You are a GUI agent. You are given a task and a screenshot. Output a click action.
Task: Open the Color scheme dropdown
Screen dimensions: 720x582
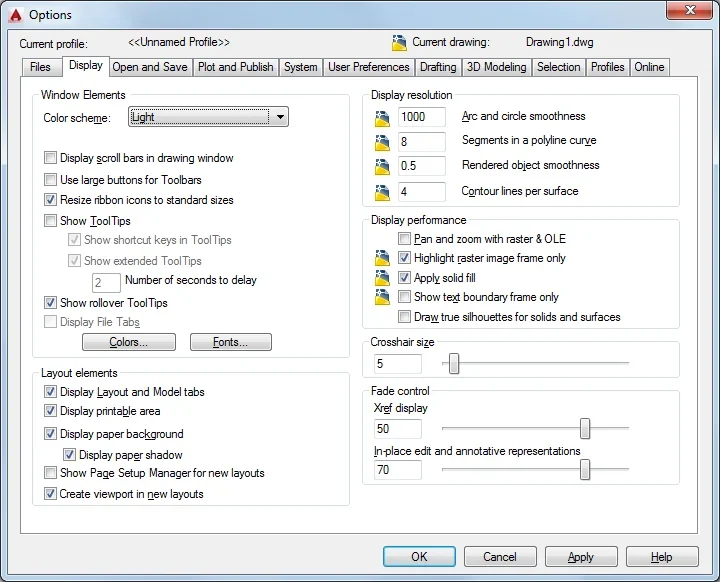208,117
